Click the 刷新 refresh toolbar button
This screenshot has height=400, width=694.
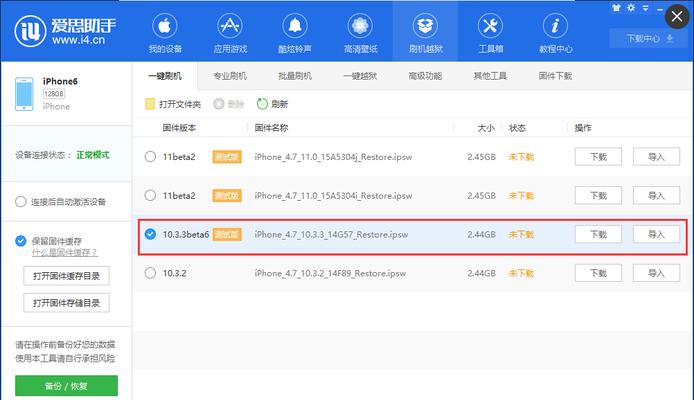(x=272, y=104)
